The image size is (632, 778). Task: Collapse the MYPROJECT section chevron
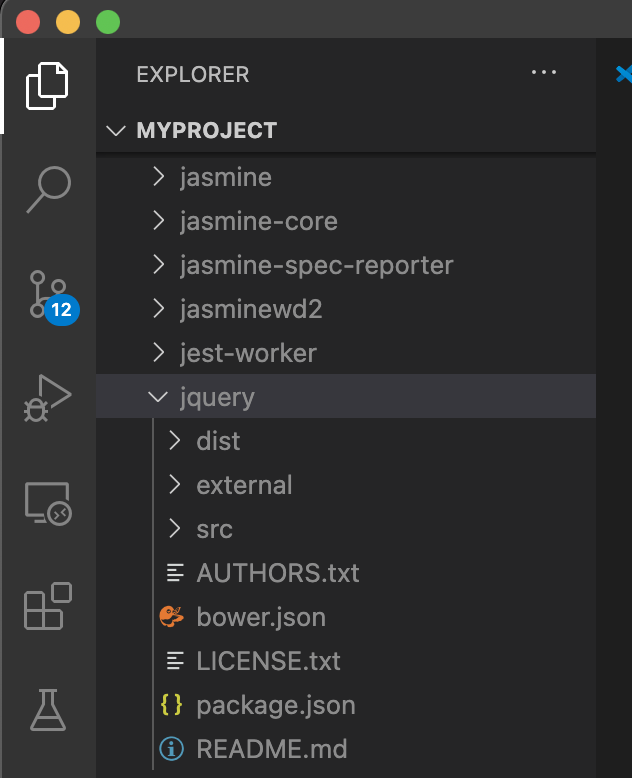116,131
